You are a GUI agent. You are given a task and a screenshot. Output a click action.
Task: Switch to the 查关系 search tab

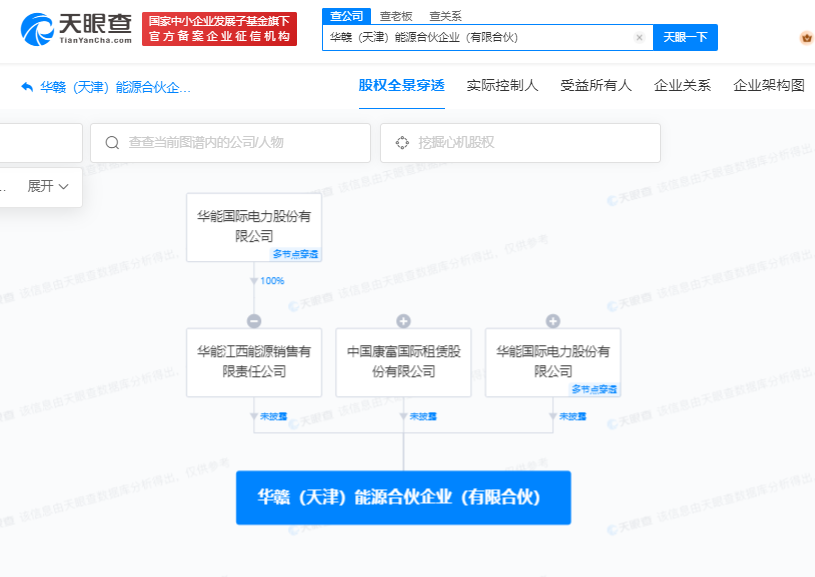[443, 16]
